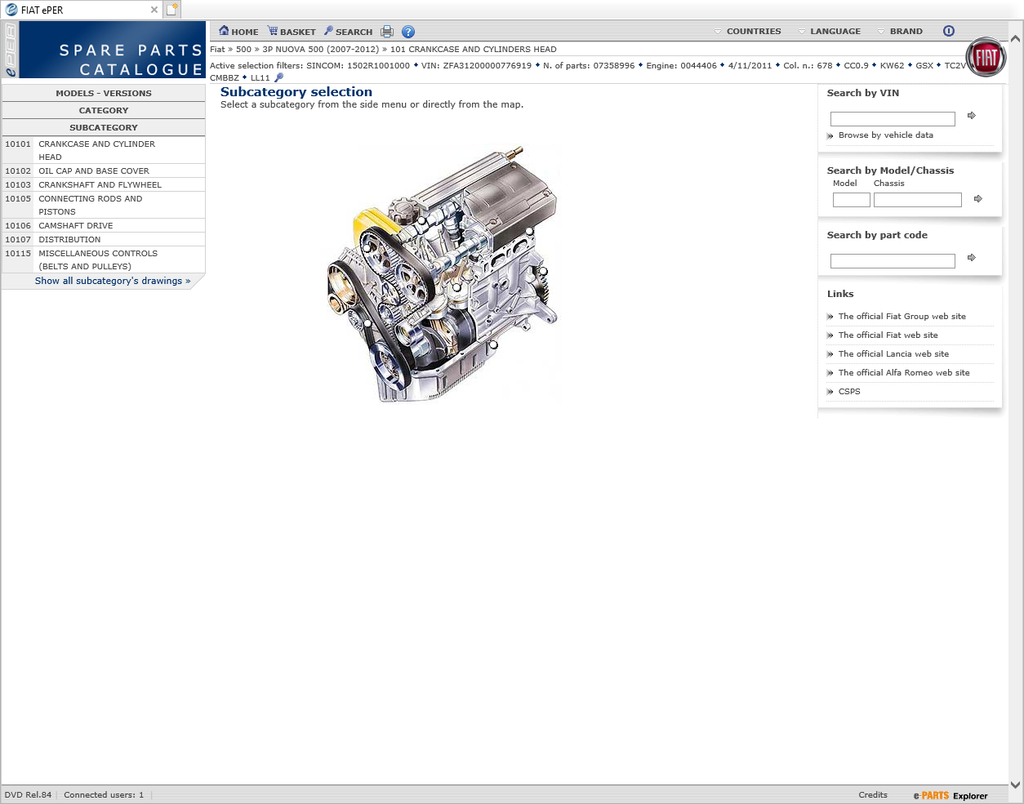
Task: Click the engine diagram map image
Action: (x=444, y=273)
